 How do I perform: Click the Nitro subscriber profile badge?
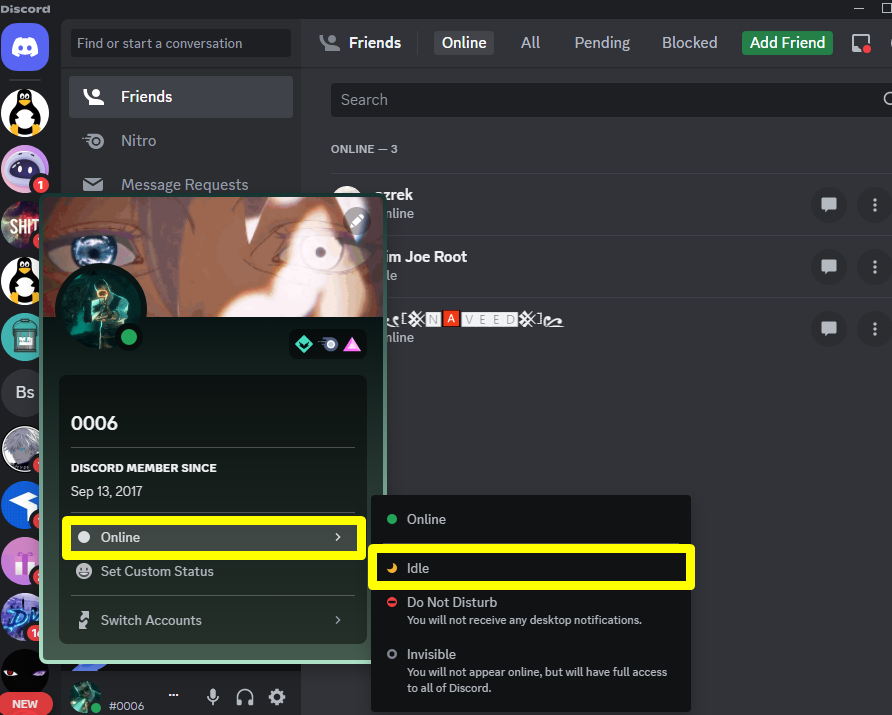click(x=328, y=344)
